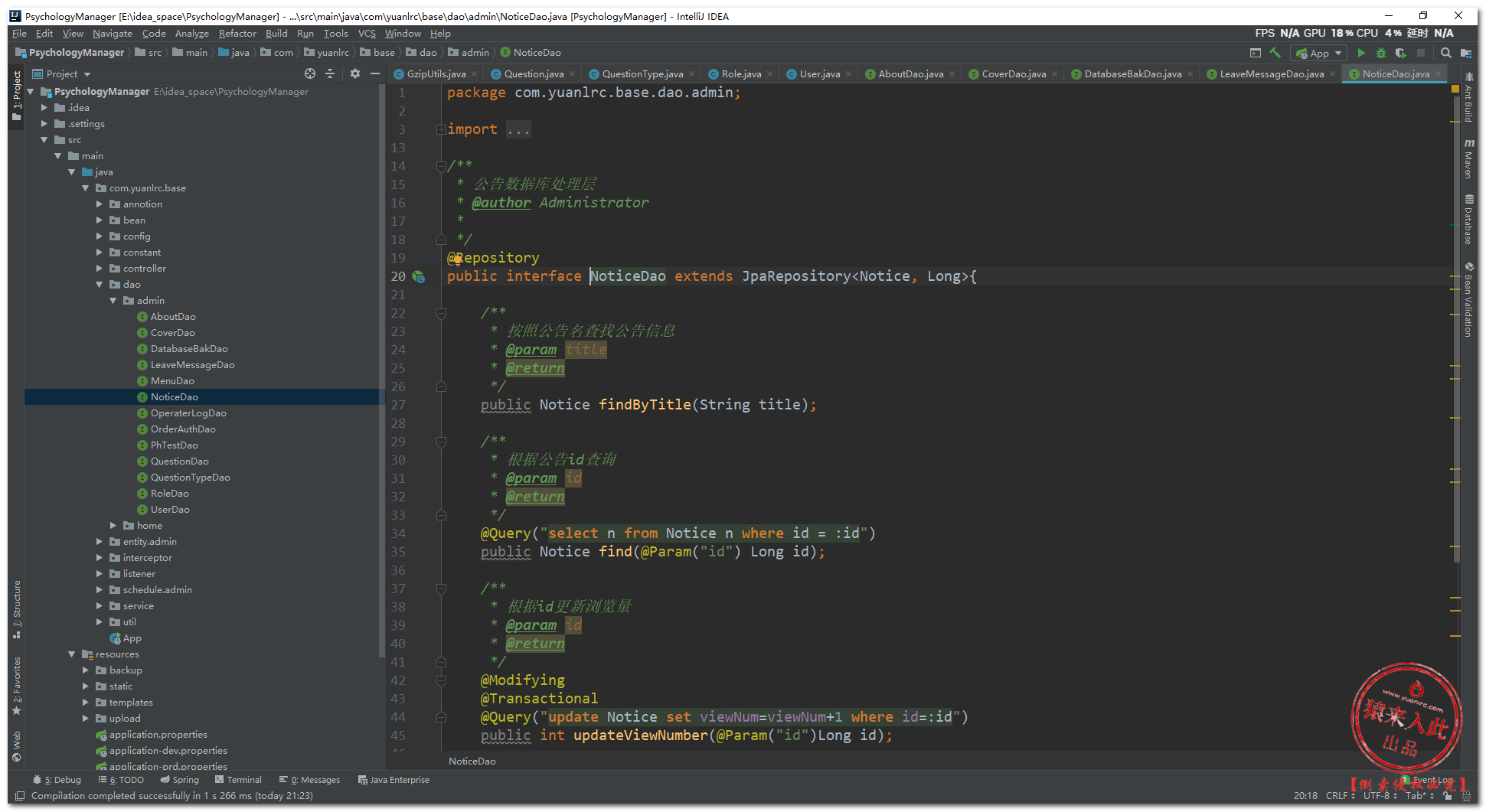Switch to the CoverDao.java editor tab
The width and height of the screenshot is (1486, 812).
(1013, 74)
